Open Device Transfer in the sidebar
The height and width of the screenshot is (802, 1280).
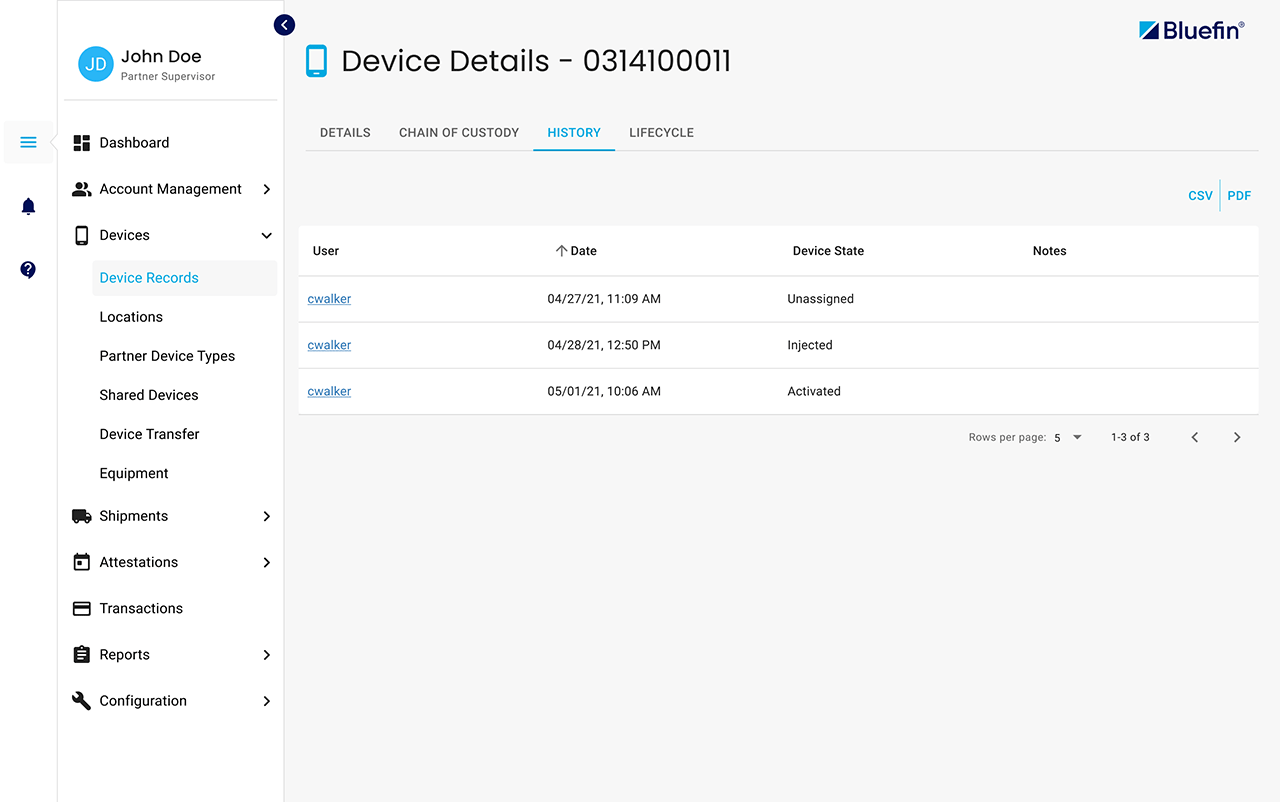[x=149, y=434]
